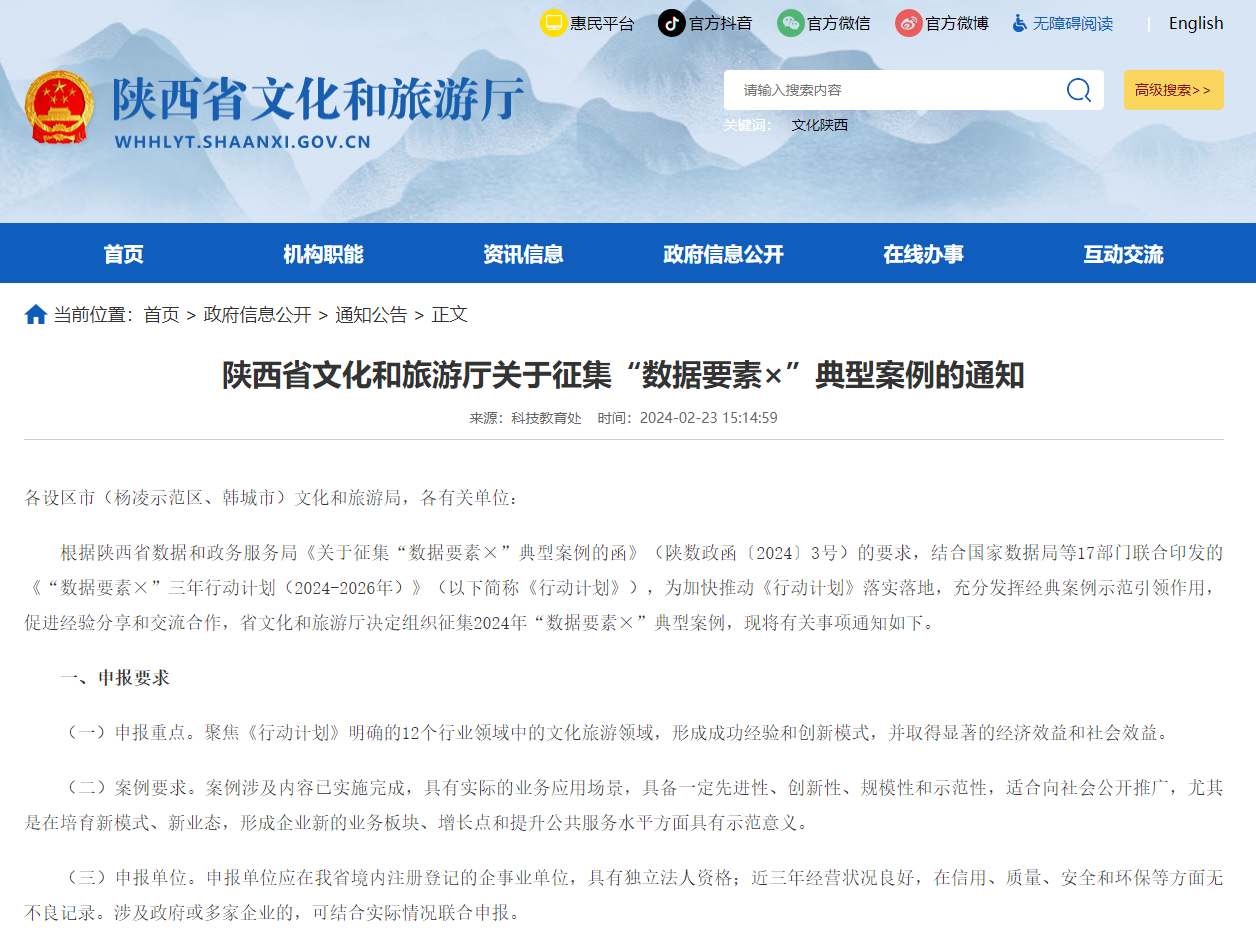The width and height of the screenshot is (1256, 934).
Task: Open the 首页 navigation menu item
Action: (123, 254)
